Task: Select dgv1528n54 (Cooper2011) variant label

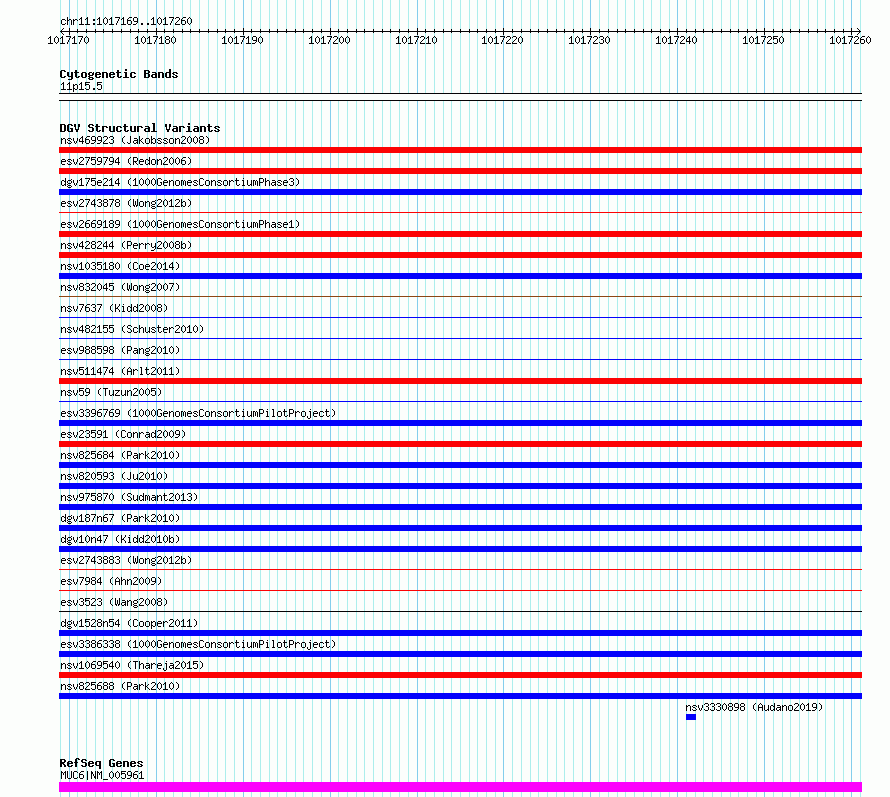Action: [x=129, y=623]
